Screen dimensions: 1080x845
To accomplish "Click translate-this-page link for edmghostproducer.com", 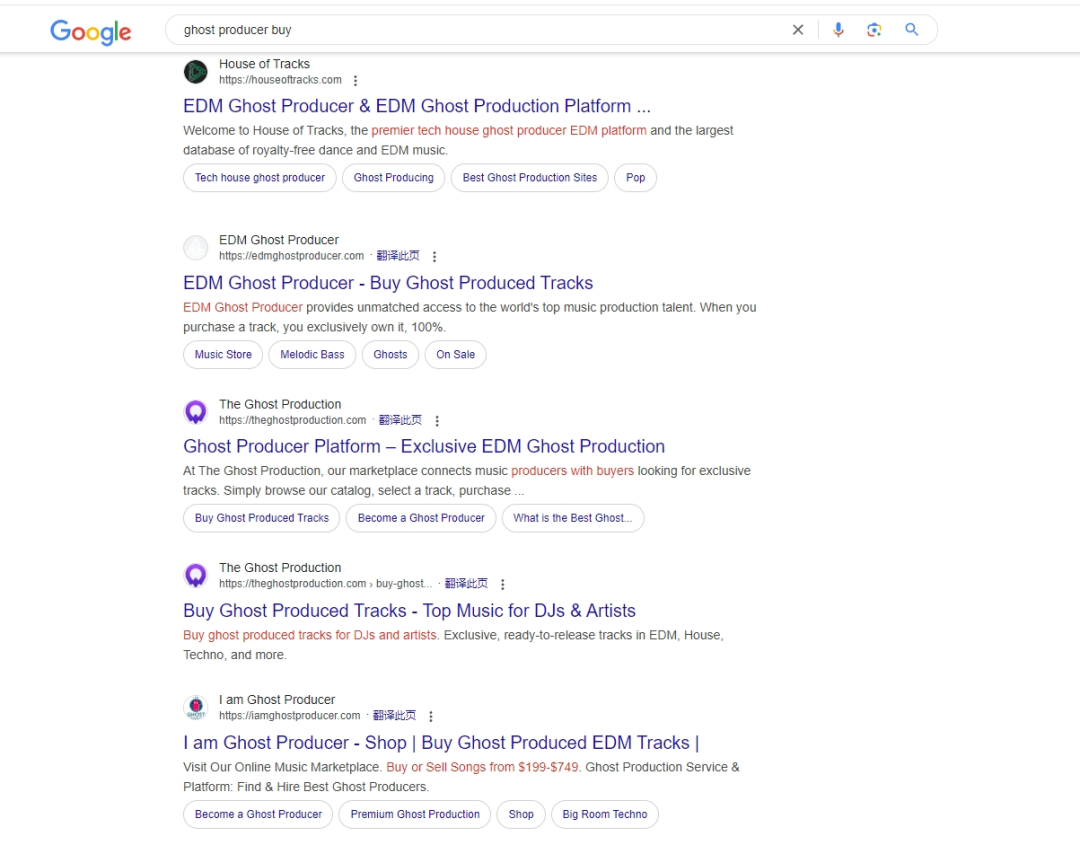I will (x=397, y=256).
